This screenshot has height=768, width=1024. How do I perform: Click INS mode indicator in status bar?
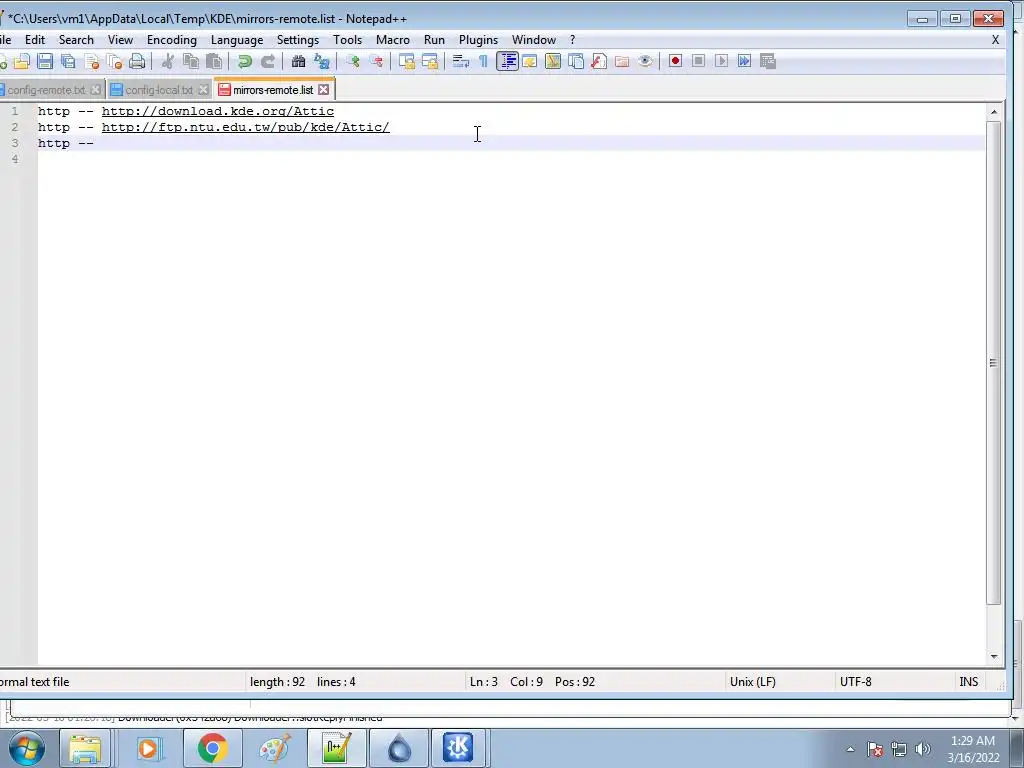[x=968, y=682]
